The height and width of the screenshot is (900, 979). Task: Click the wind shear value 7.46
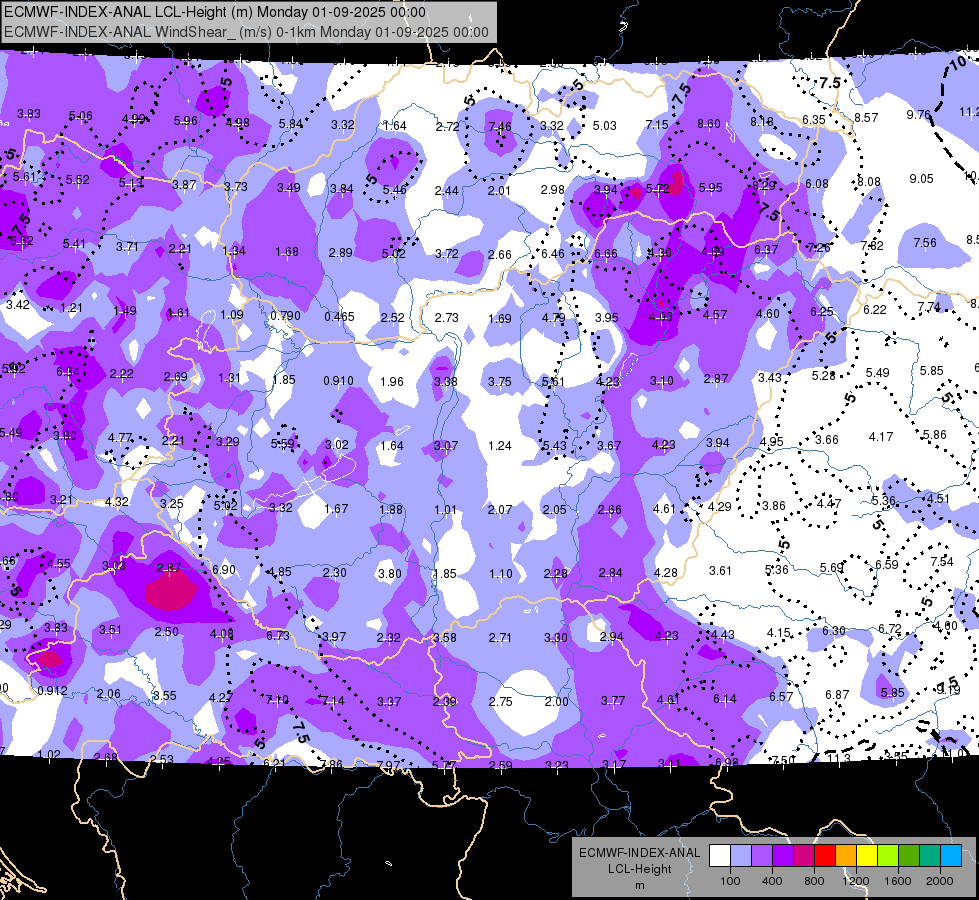(499, 126)
